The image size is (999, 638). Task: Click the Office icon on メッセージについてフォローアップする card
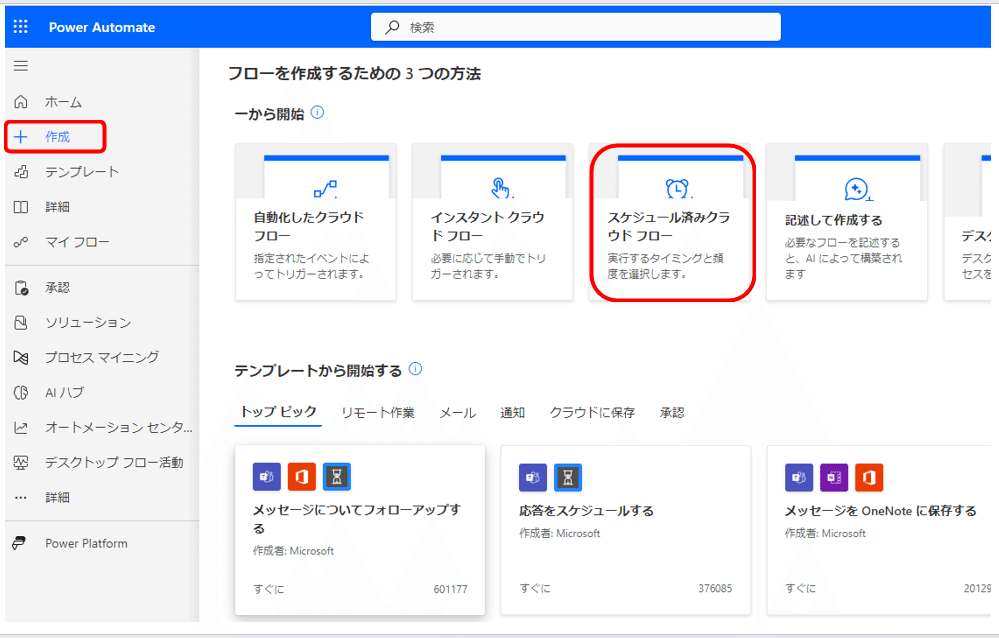tap(302, 477)
